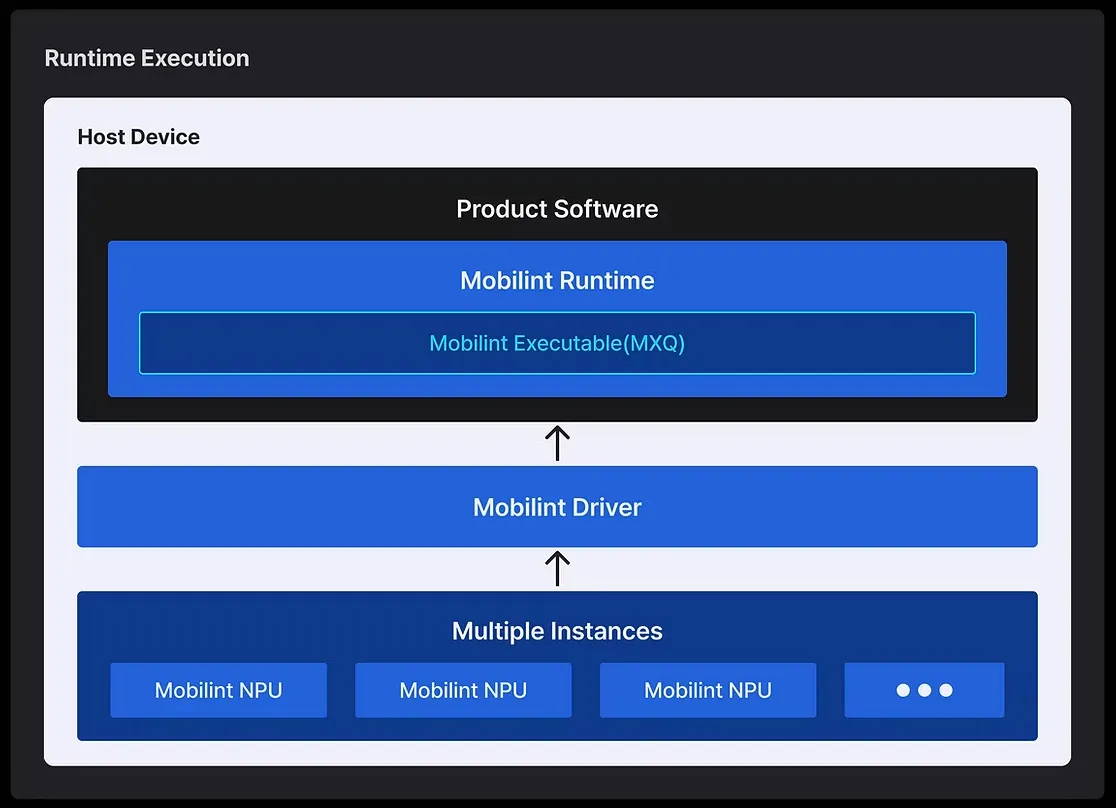This screenshot has height=808, width=1116.
Task: Expand the ellipsis box for more NPUs
Action: click(924, 690)
